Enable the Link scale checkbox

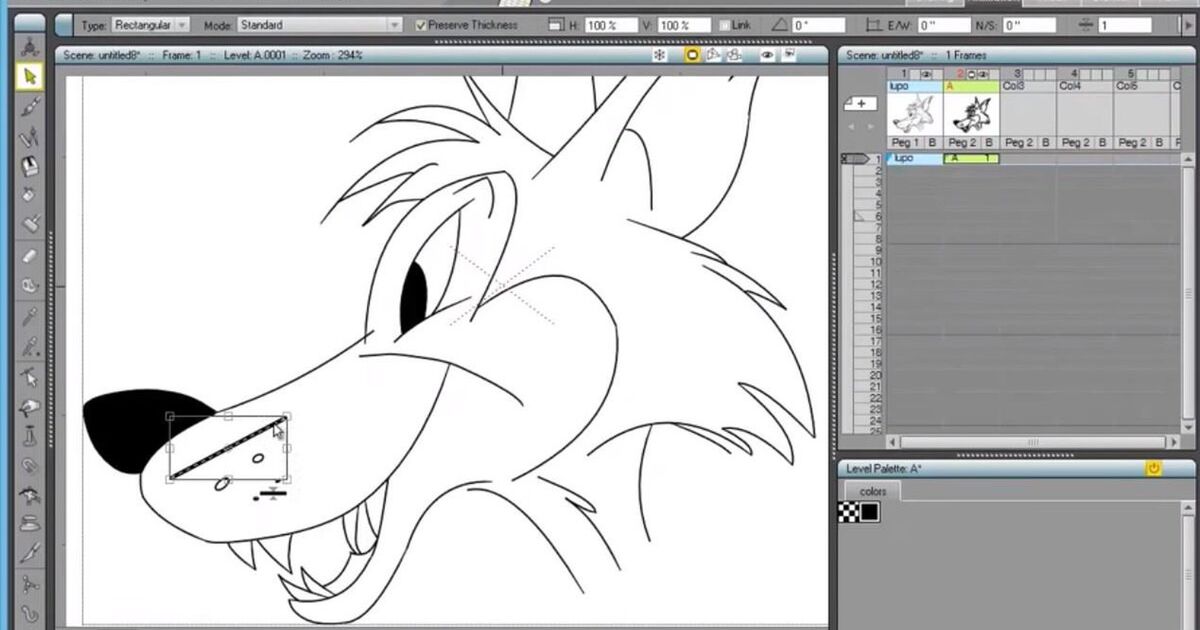tap(724, 25)
